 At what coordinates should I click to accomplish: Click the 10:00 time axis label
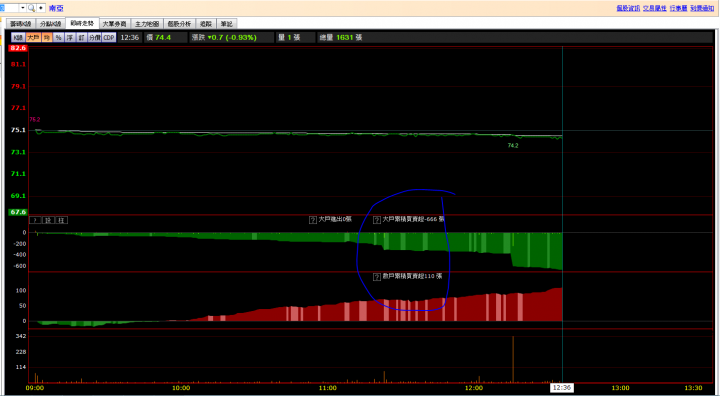tap(181, 389)
